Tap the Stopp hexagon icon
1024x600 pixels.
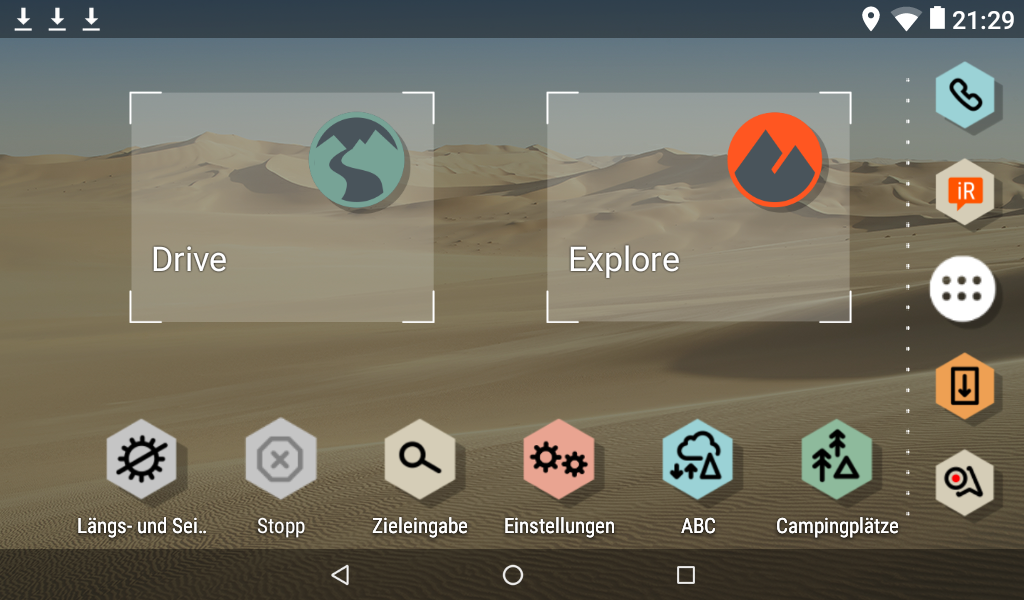pyautogui.click(x=280, y=459)
